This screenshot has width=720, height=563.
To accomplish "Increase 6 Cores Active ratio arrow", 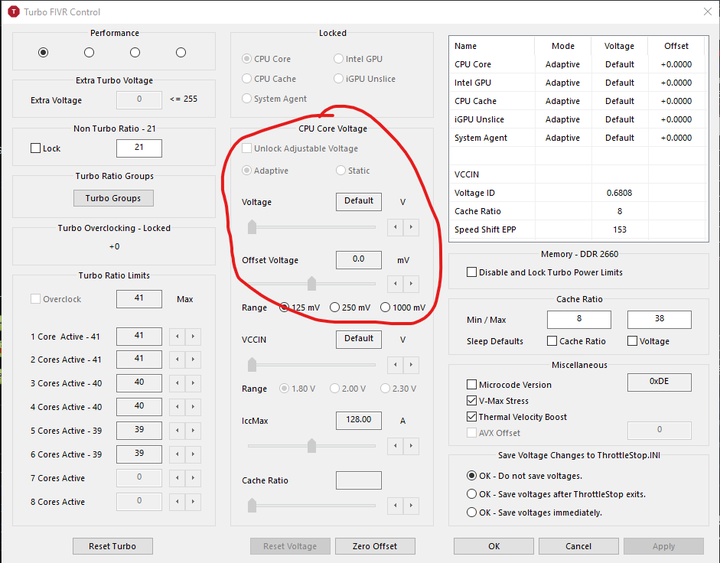I will click(193, 454).
